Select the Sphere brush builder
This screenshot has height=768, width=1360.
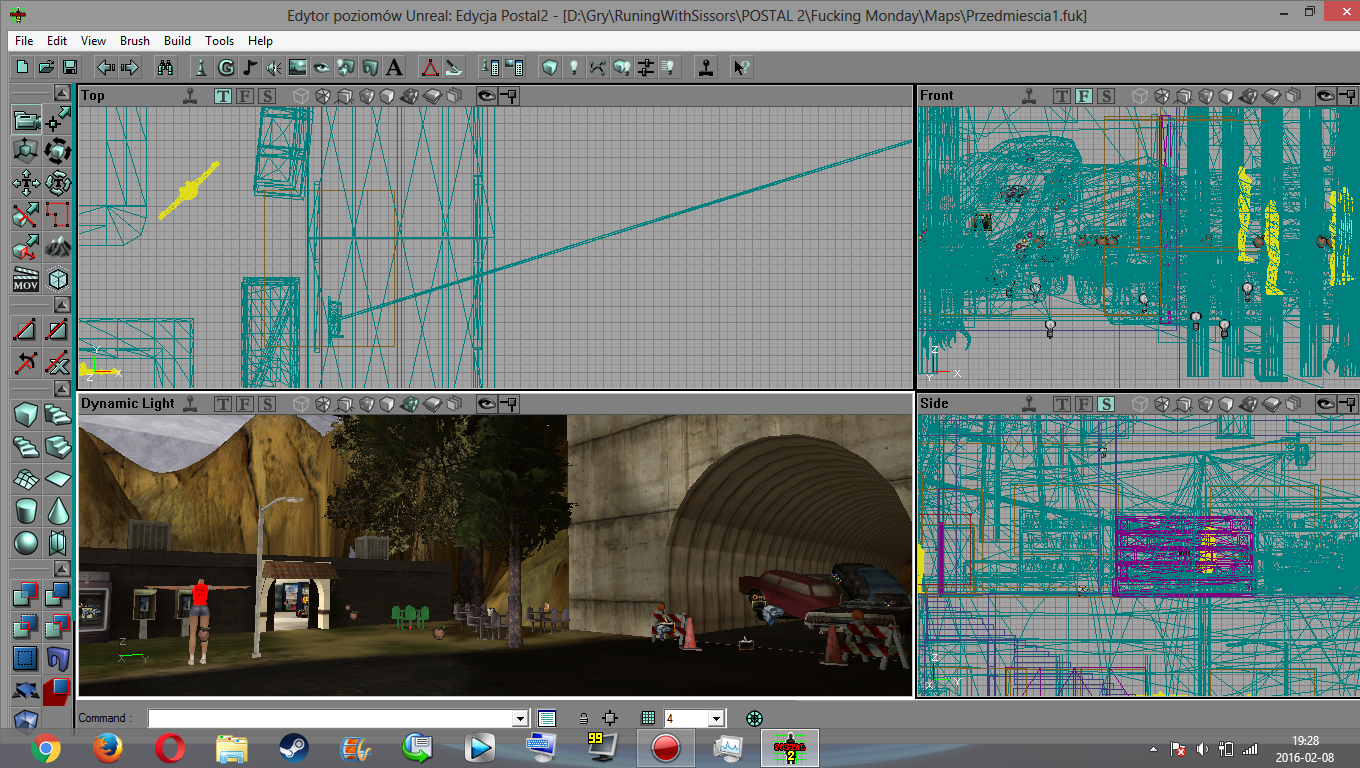(26, 543)
